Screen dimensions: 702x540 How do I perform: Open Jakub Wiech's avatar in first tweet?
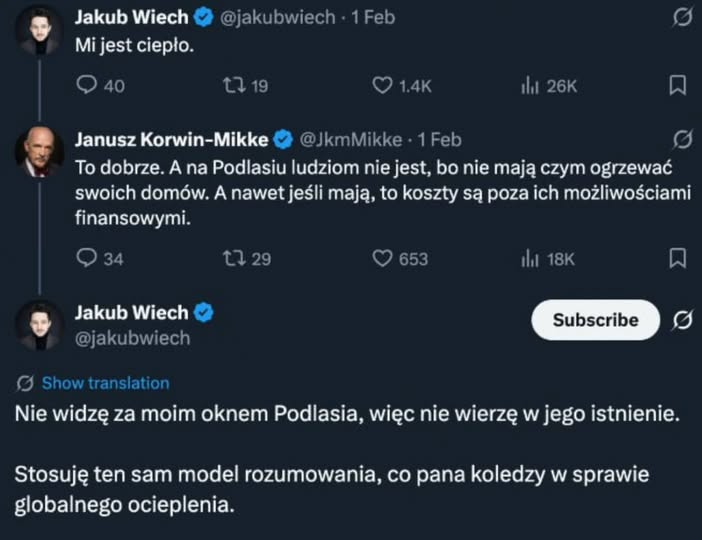pos(40,30)
